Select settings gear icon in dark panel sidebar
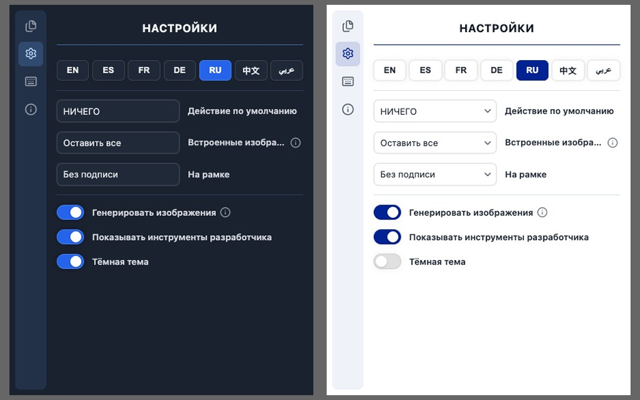This screenshot has height=400, width=640. point(31,53)
